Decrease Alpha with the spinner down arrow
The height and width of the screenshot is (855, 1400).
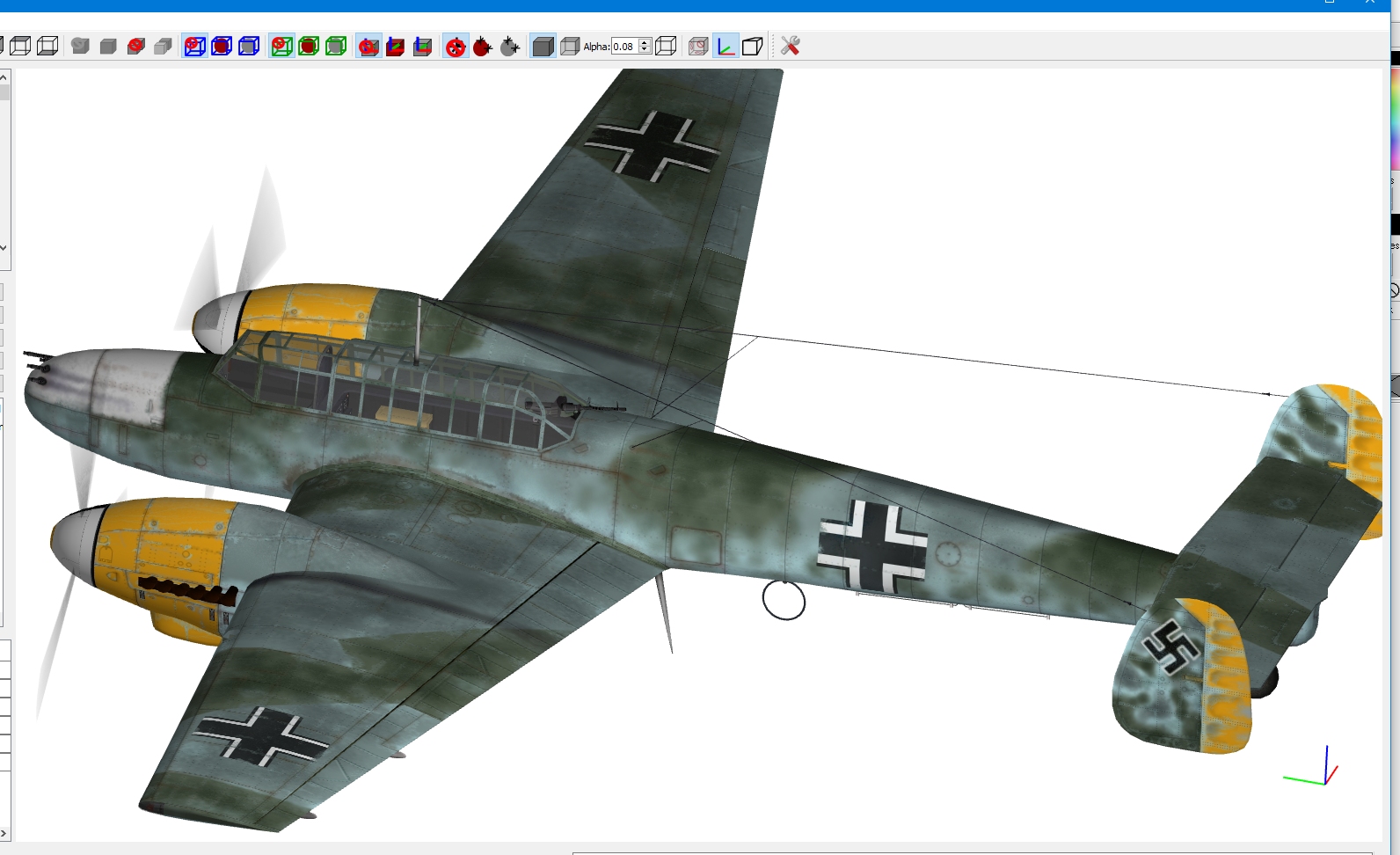click(x=645, y=50)
